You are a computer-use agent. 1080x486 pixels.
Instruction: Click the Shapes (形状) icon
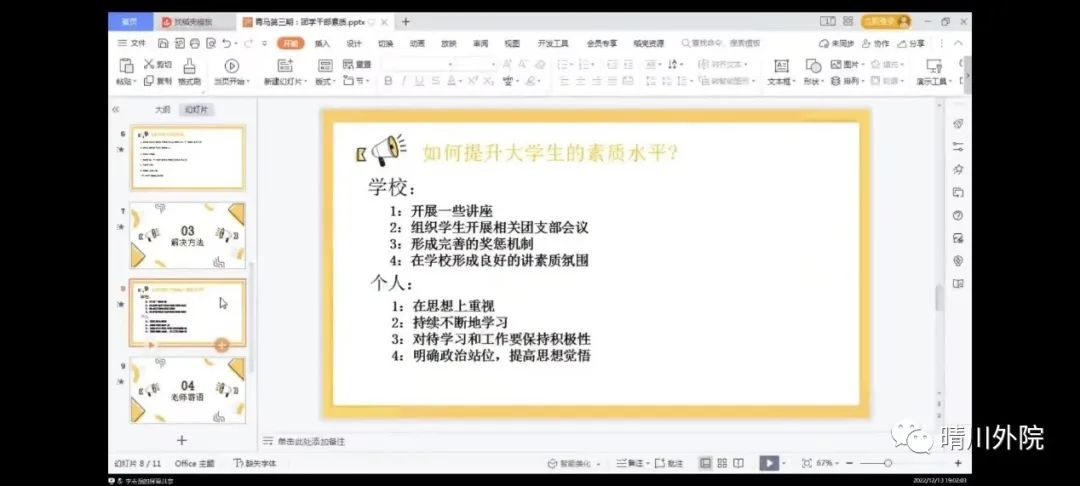click(x=811, y=66)
